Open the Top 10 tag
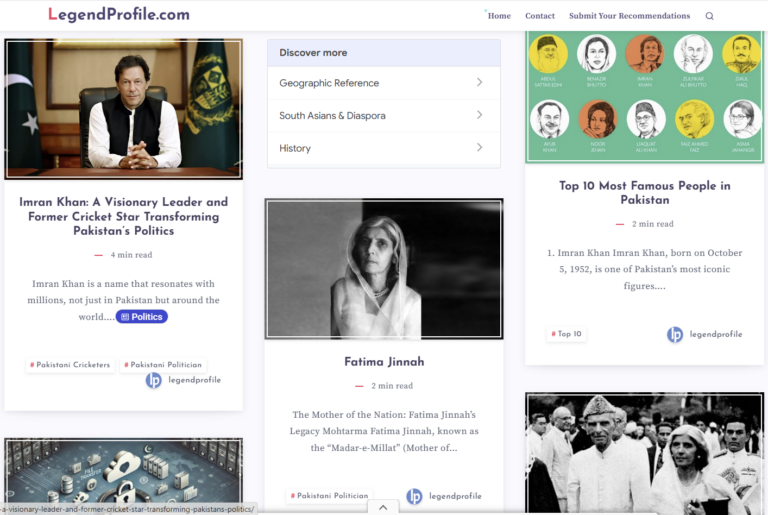Screen dimensions: 768x515 (567, 334)
